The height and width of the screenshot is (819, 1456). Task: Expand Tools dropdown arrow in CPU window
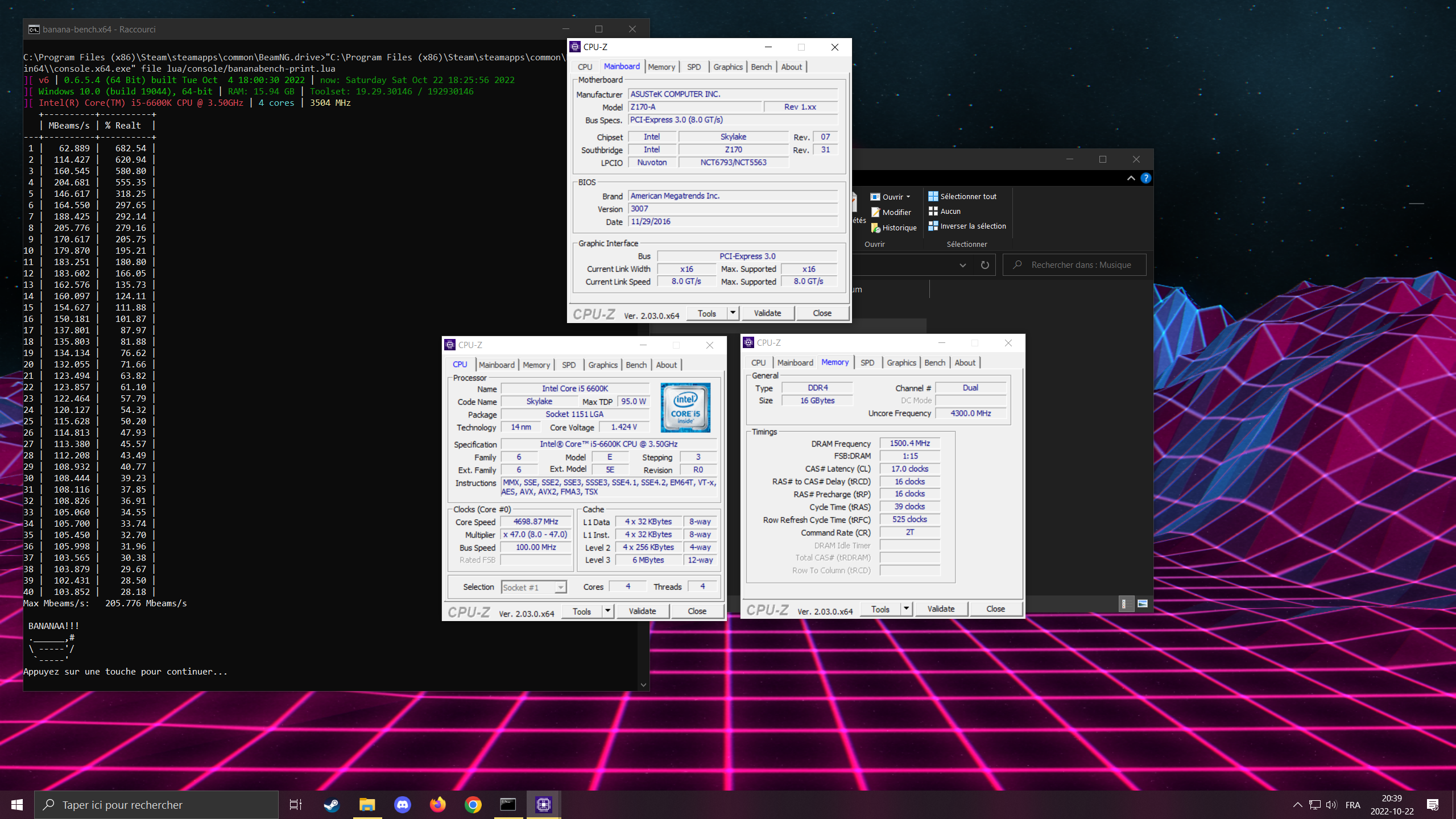point(607,611)
